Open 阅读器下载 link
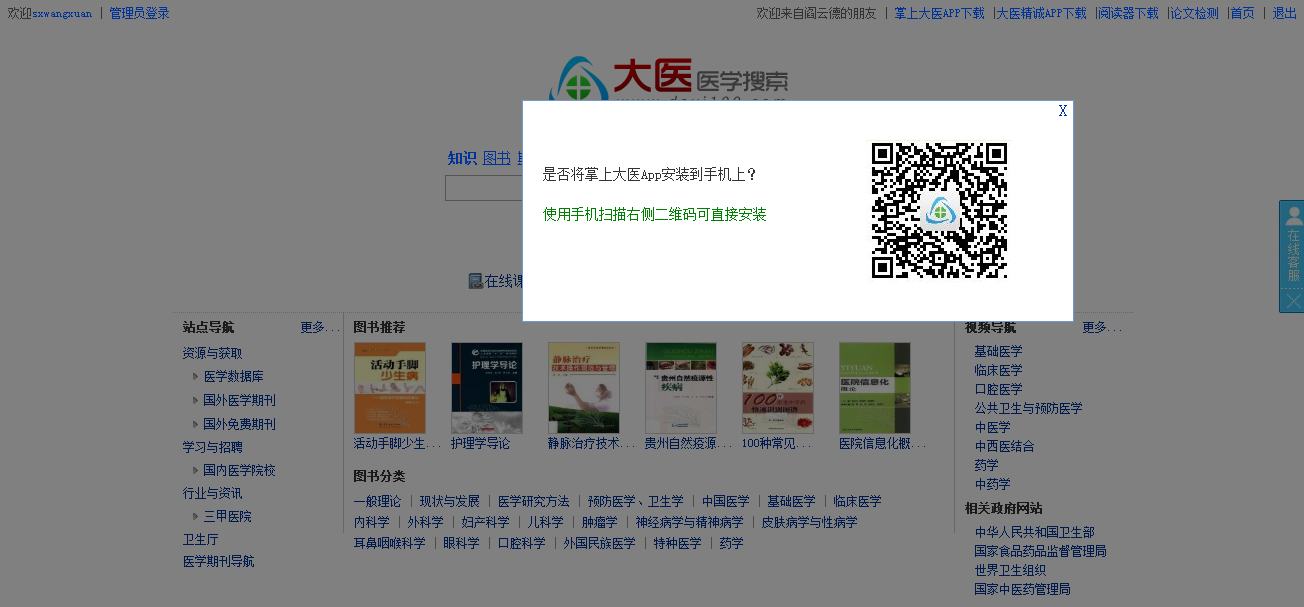 tap(1129, 13)
